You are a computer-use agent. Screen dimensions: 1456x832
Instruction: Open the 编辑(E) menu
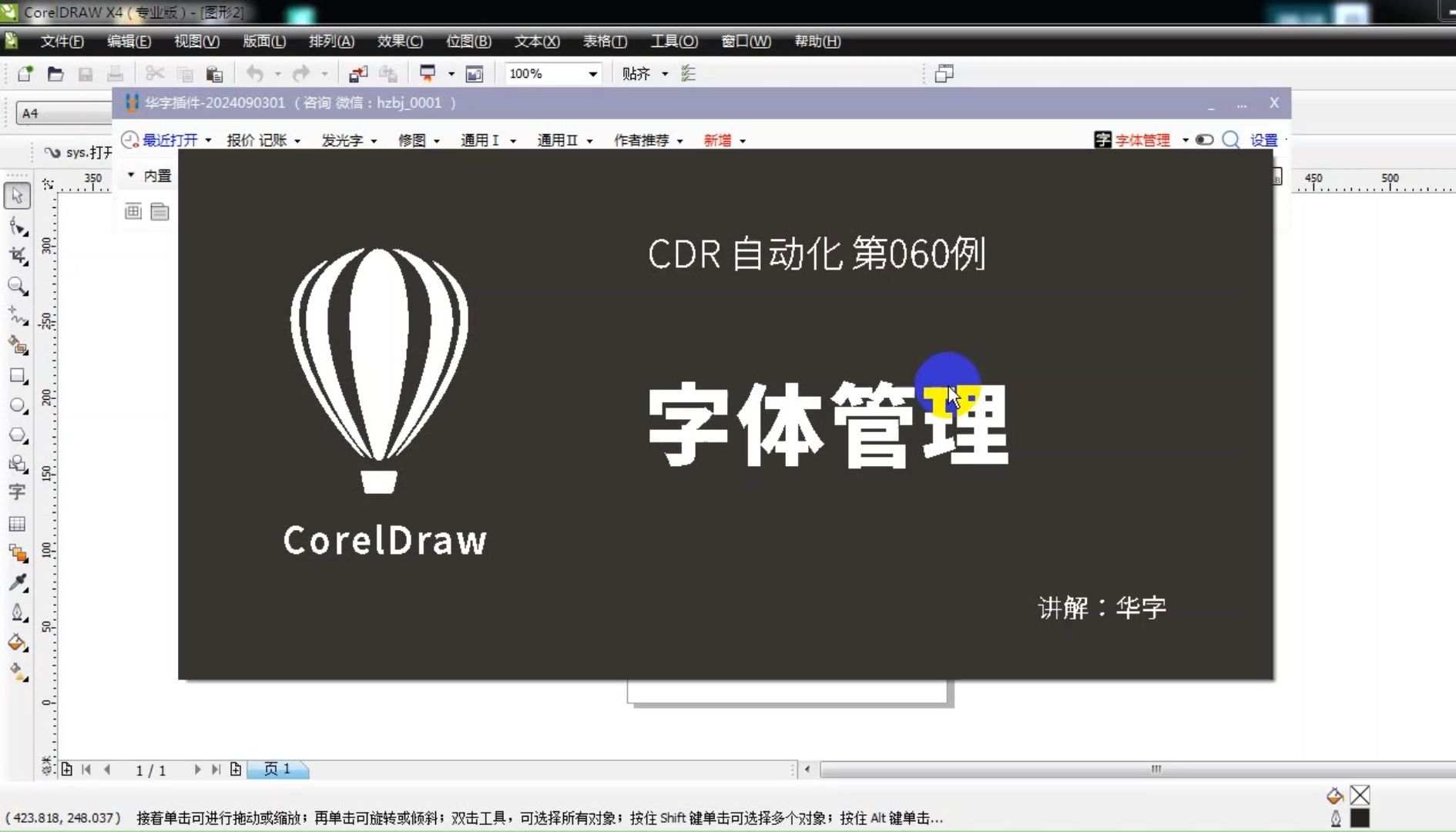pos(129,41)
